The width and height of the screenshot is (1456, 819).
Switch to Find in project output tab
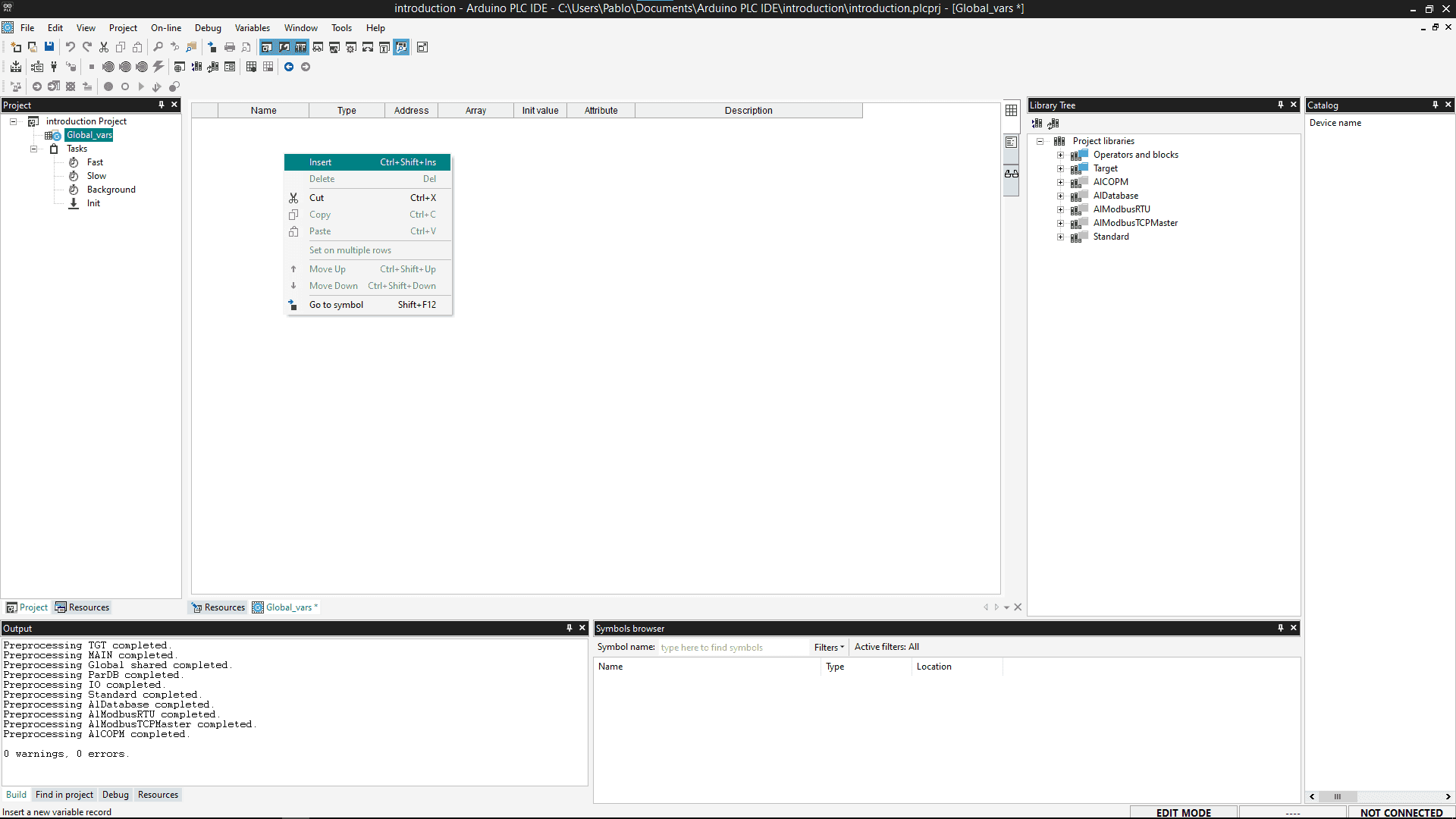pos(64,795)
